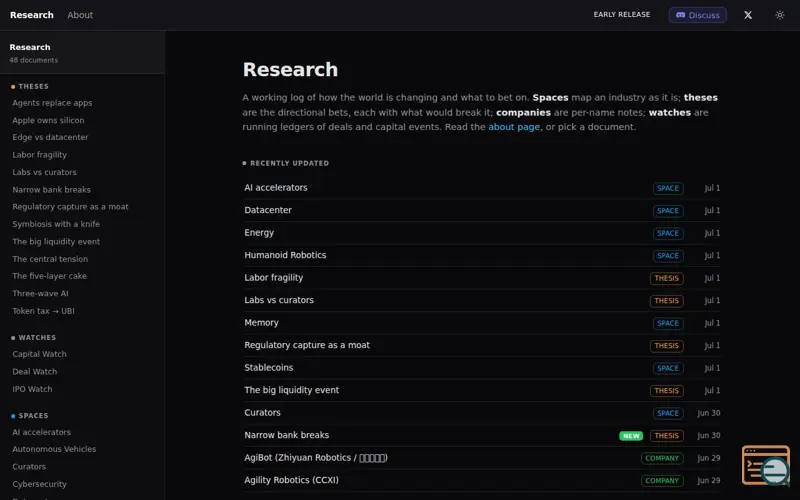Select Cybersecurity space in sidebar

point(39,484)
